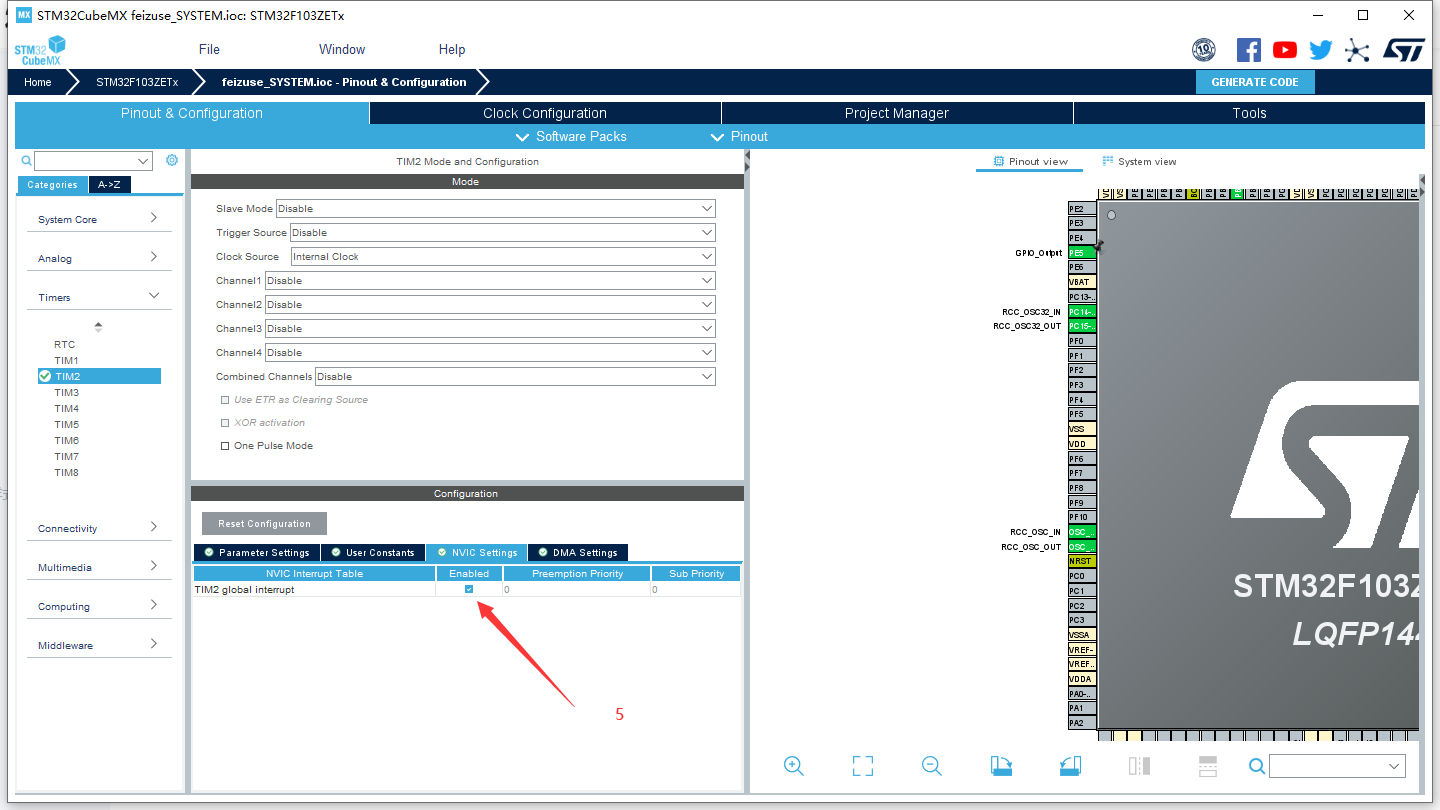This screenshot has height=810, width=1440.
Task: Rotate the chip clockwise
Action: (1001, 766)
